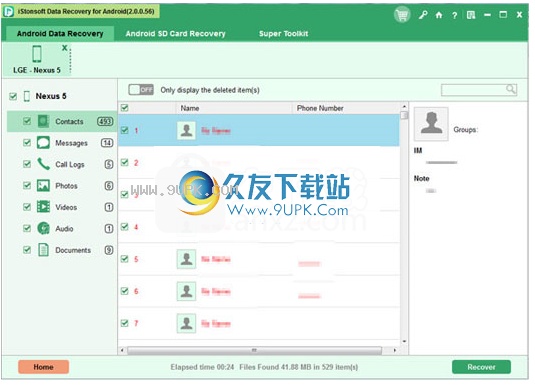Sort by Phone Number column header
The width and height of the screenshot is (535, 386).
pyautogui.click(x=346, y=108)
